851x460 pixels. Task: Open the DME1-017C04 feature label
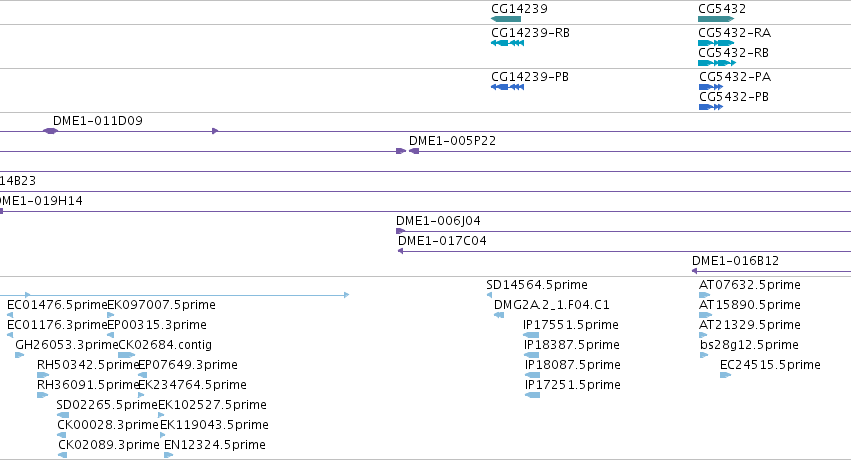[442, 241]
